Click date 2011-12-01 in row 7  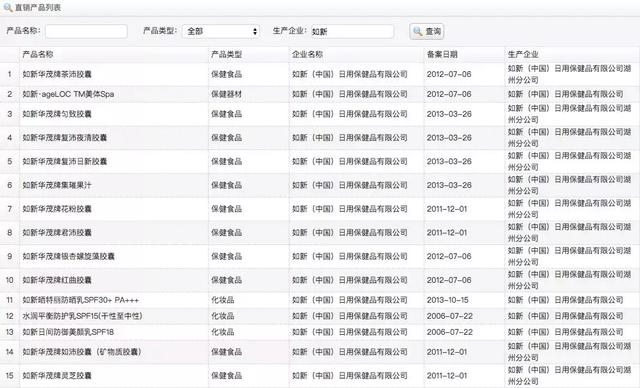tap(447, 209)
